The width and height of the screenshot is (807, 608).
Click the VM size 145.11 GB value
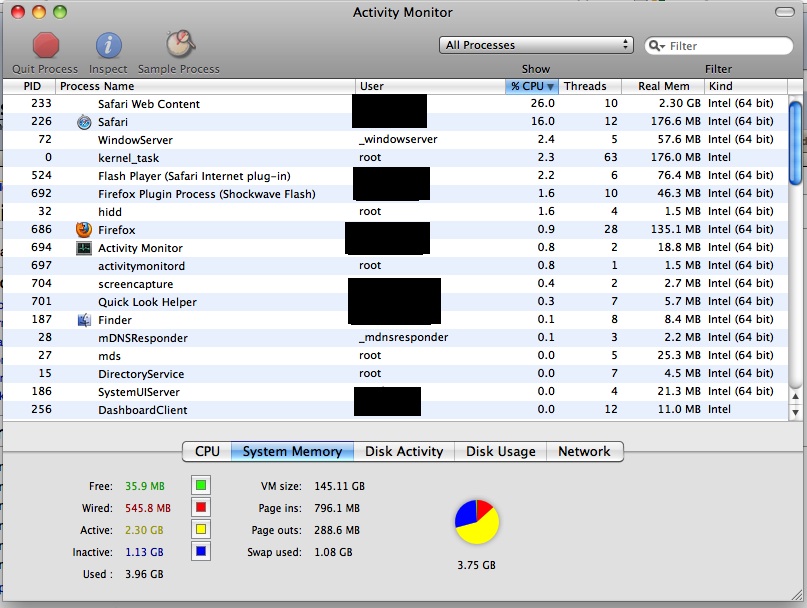click(x=339, y=486)
